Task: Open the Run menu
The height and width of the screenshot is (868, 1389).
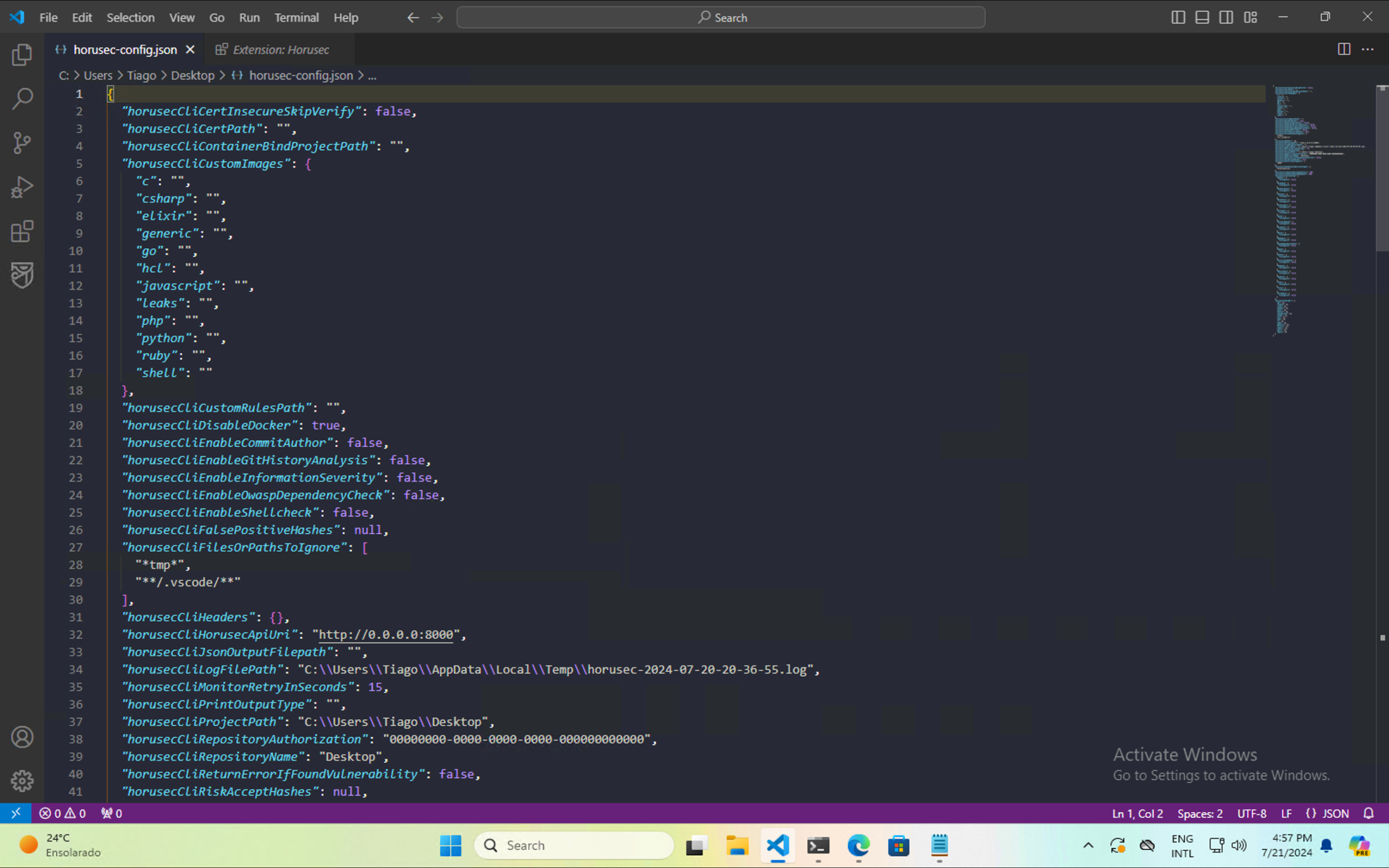Action: tap(249, 18)
